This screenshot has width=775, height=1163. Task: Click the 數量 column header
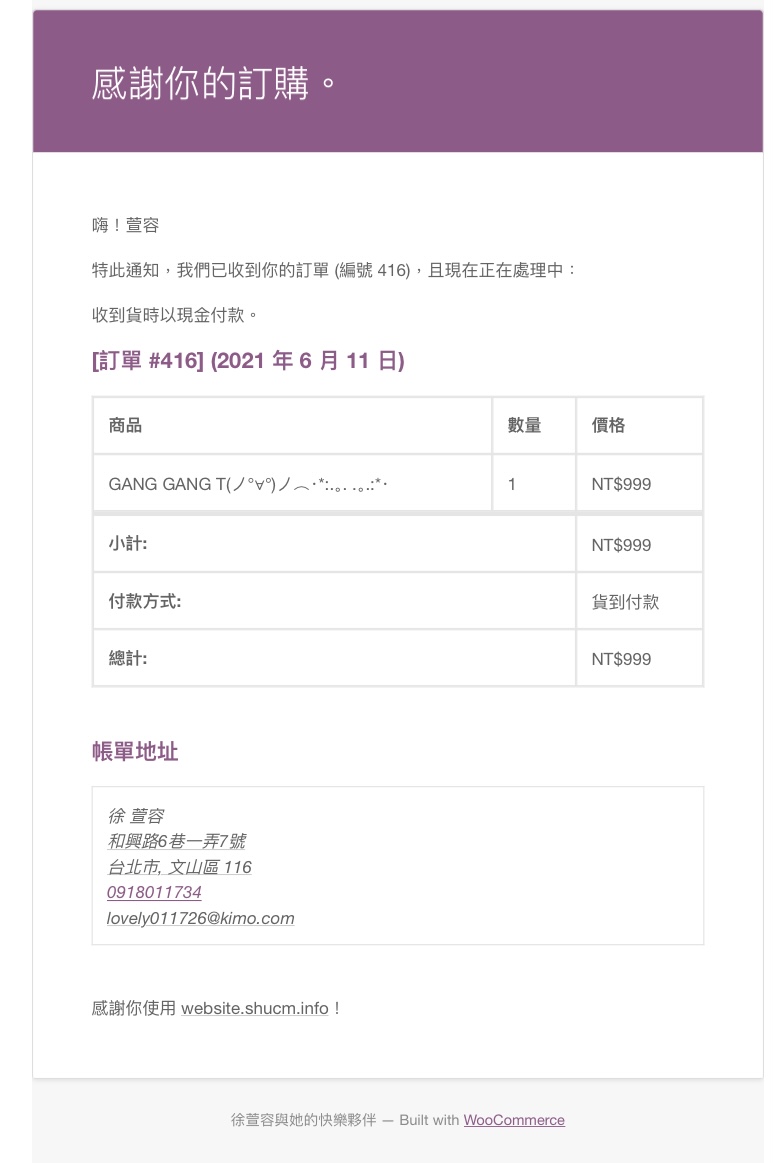point(524,425)
